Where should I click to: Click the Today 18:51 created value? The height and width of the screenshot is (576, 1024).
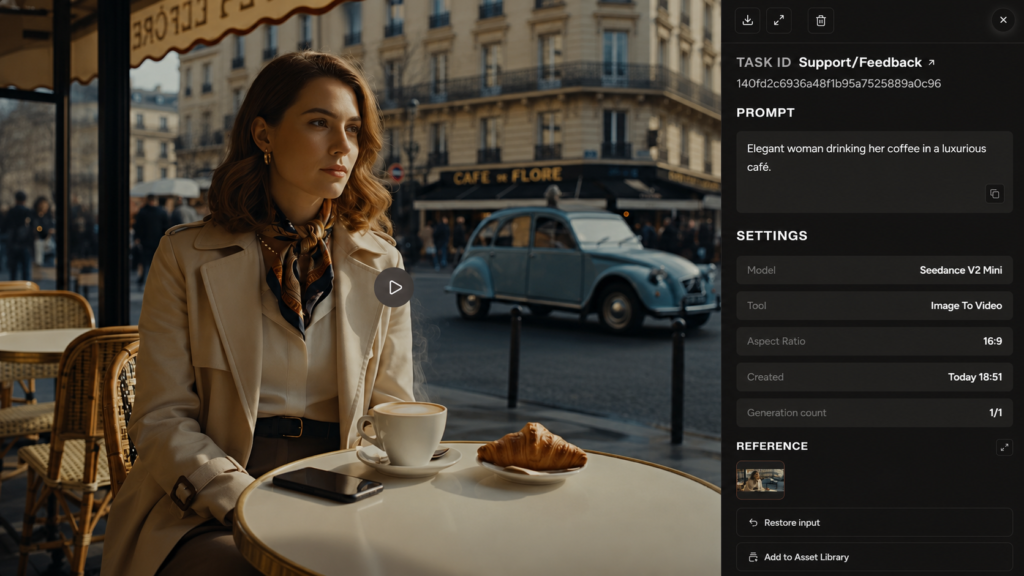coord(974,377)
